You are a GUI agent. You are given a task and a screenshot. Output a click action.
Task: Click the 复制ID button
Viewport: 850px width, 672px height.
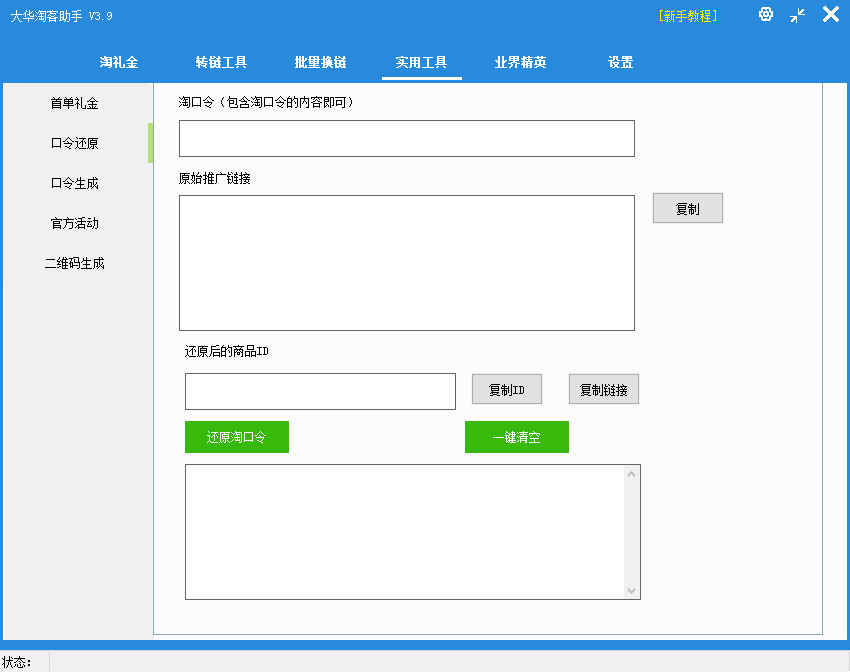point(507,389)
